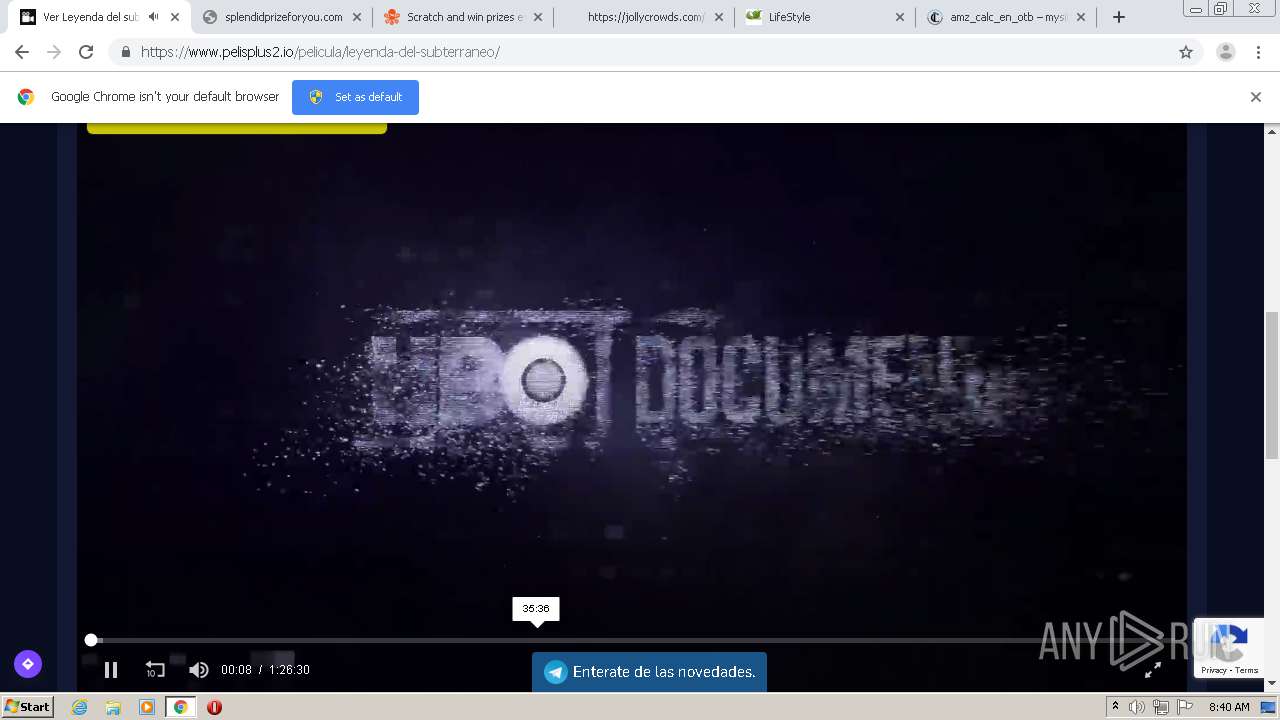Open Windows Explorer folder from taskbar
This screenshot has height=720, width=1280.
click(113, 707)
